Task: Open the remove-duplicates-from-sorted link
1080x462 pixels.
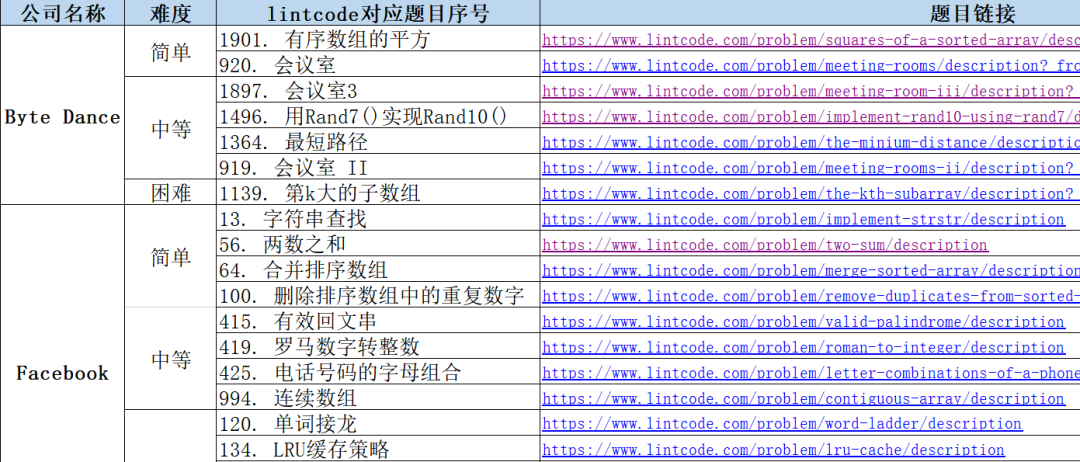Action: (811, 296)
